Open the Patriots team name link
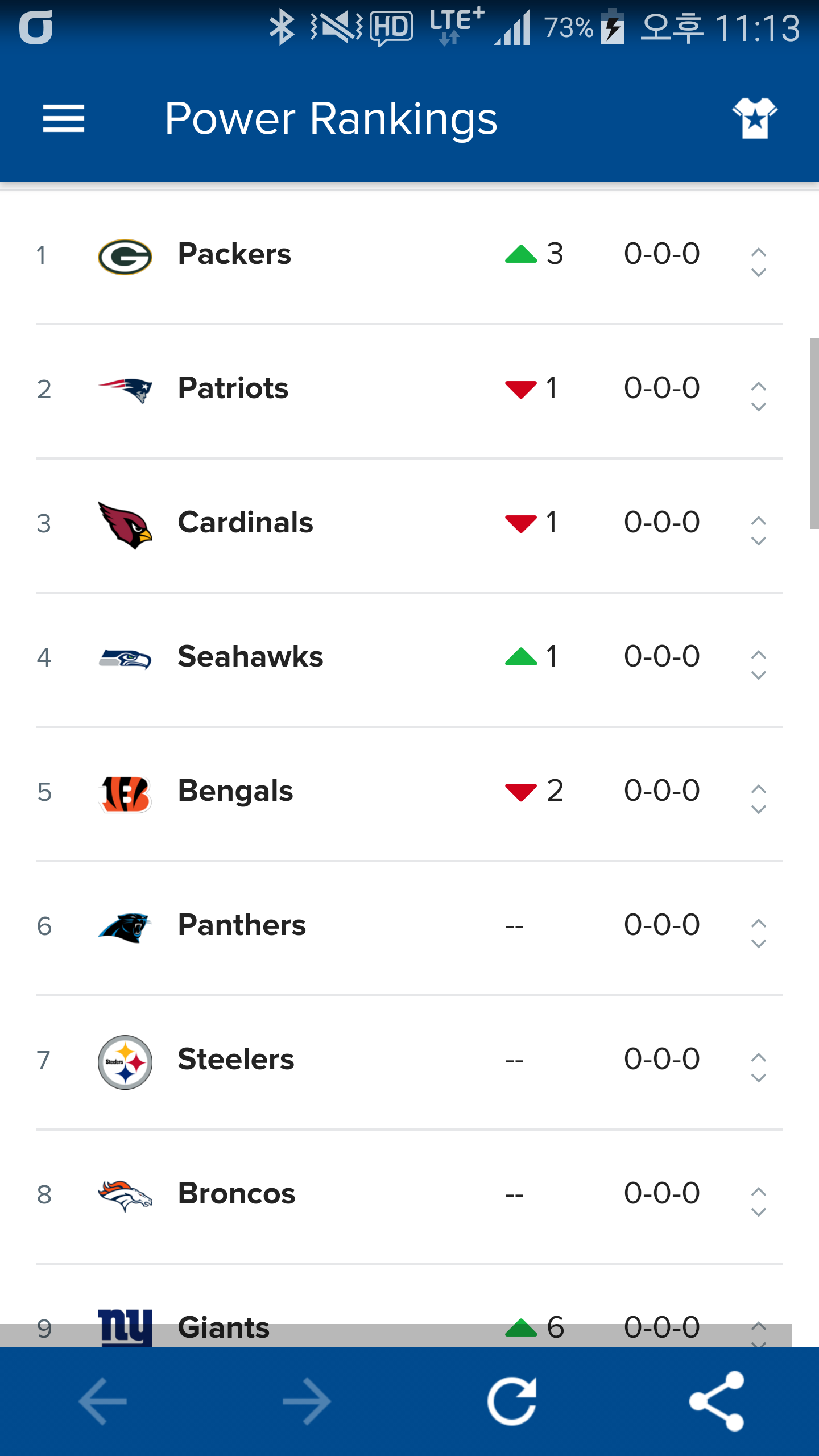 point(233,388)
